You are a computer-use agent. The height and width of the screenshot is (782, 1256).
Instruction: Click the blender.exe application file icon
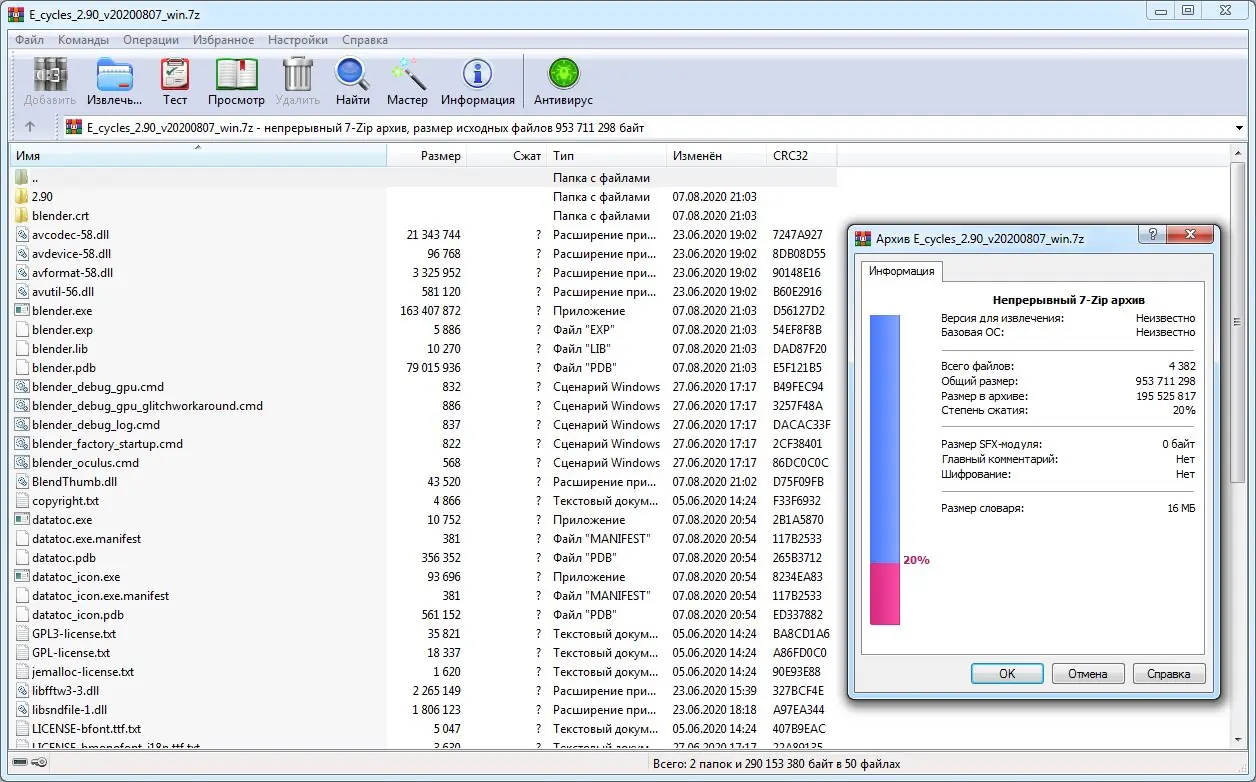(23, 311)
